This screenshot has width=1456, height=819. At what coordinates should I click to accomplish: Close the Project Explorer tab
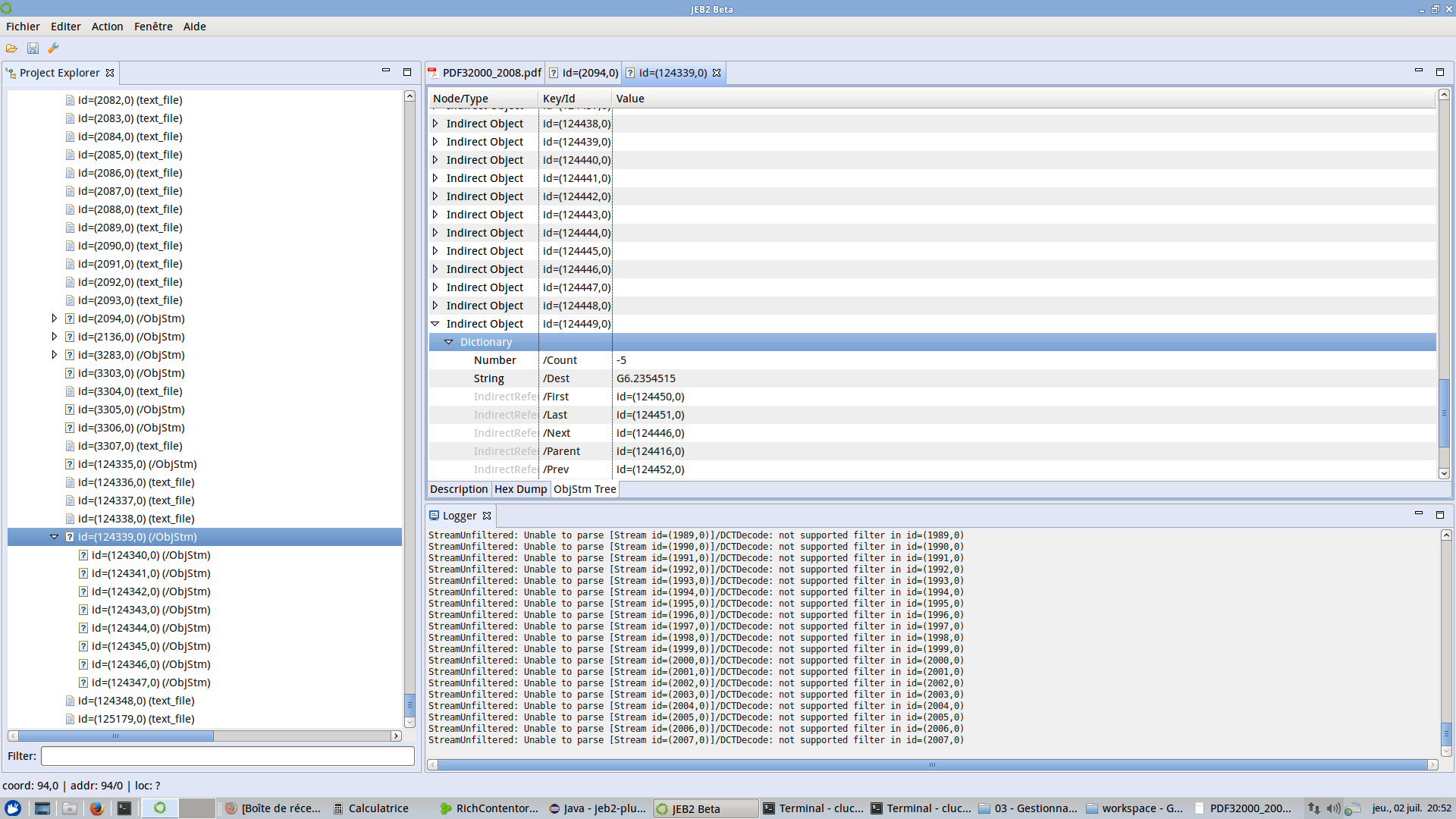pos(110,73)
